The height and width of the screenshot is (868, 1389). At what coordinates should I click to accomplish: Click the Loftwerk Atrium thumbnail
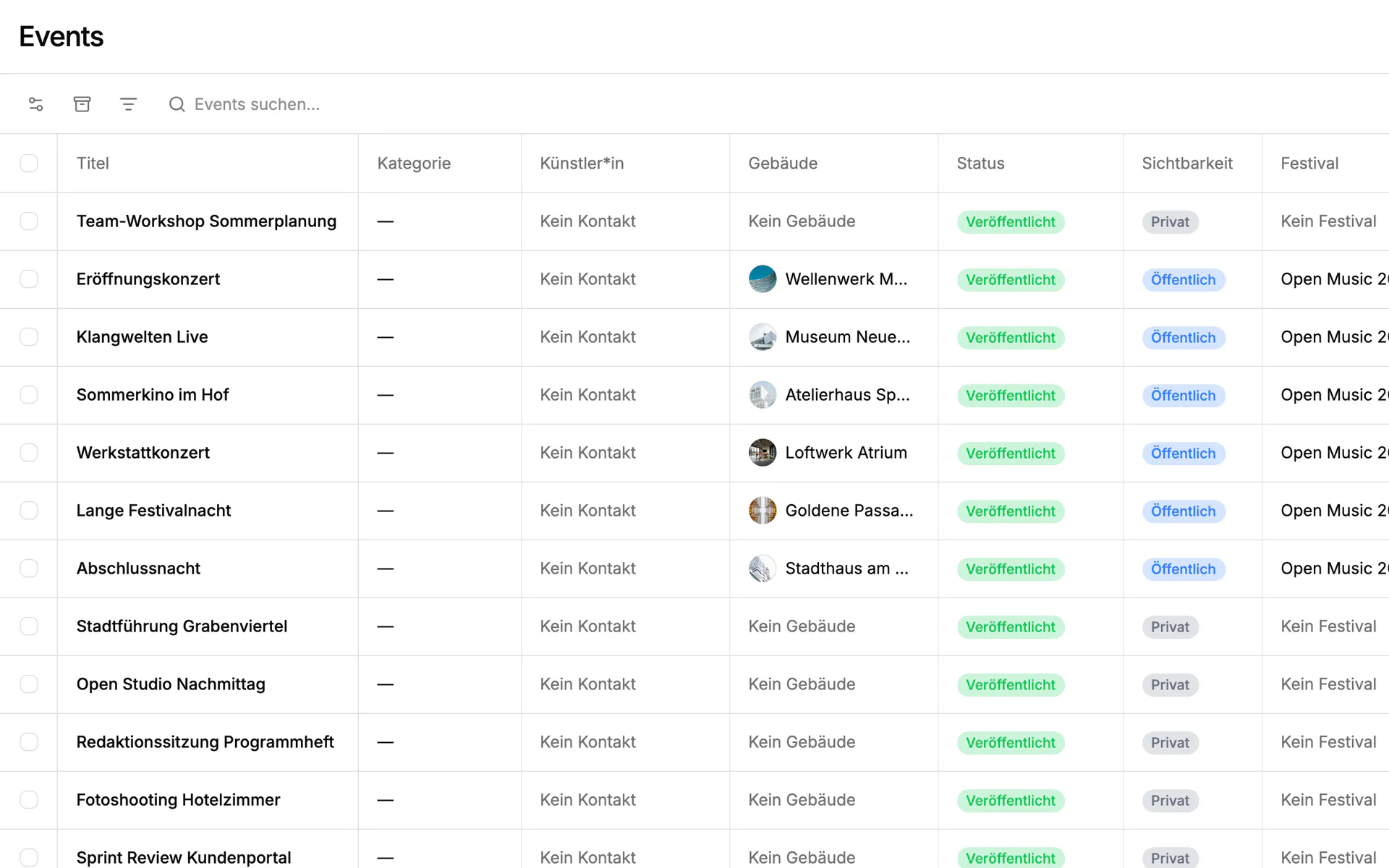pyautogui.click(x=763, y=453)
